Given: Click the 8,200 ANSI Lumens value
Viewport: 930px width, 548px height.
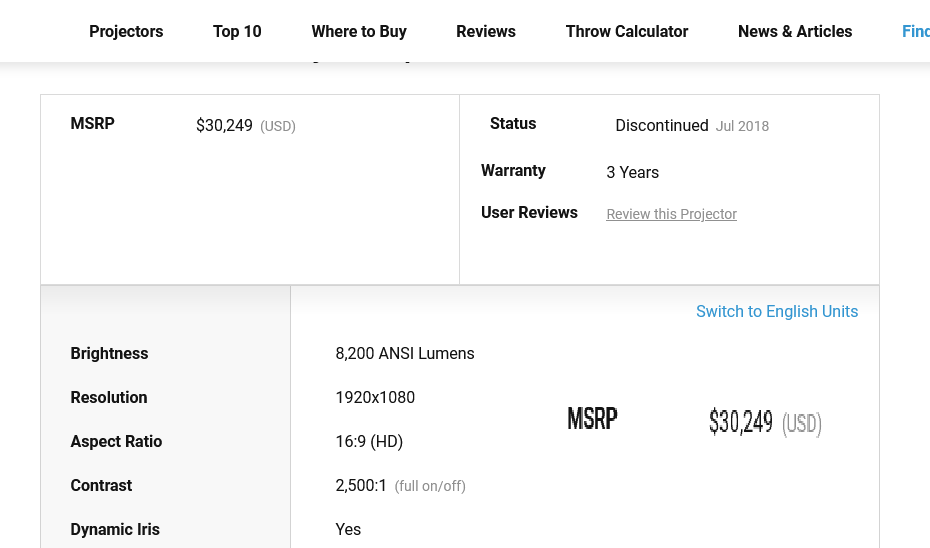Looking at the screenshot, I should pyautogui.click(x=405, y=353).
